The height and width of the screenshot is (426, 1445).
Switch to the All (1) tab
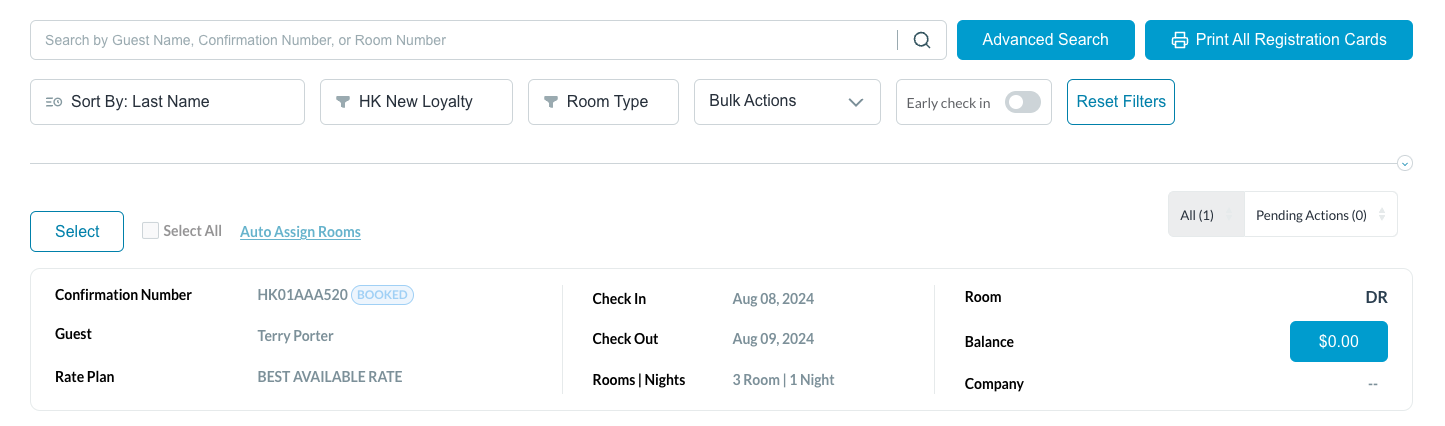point(1206,215)
